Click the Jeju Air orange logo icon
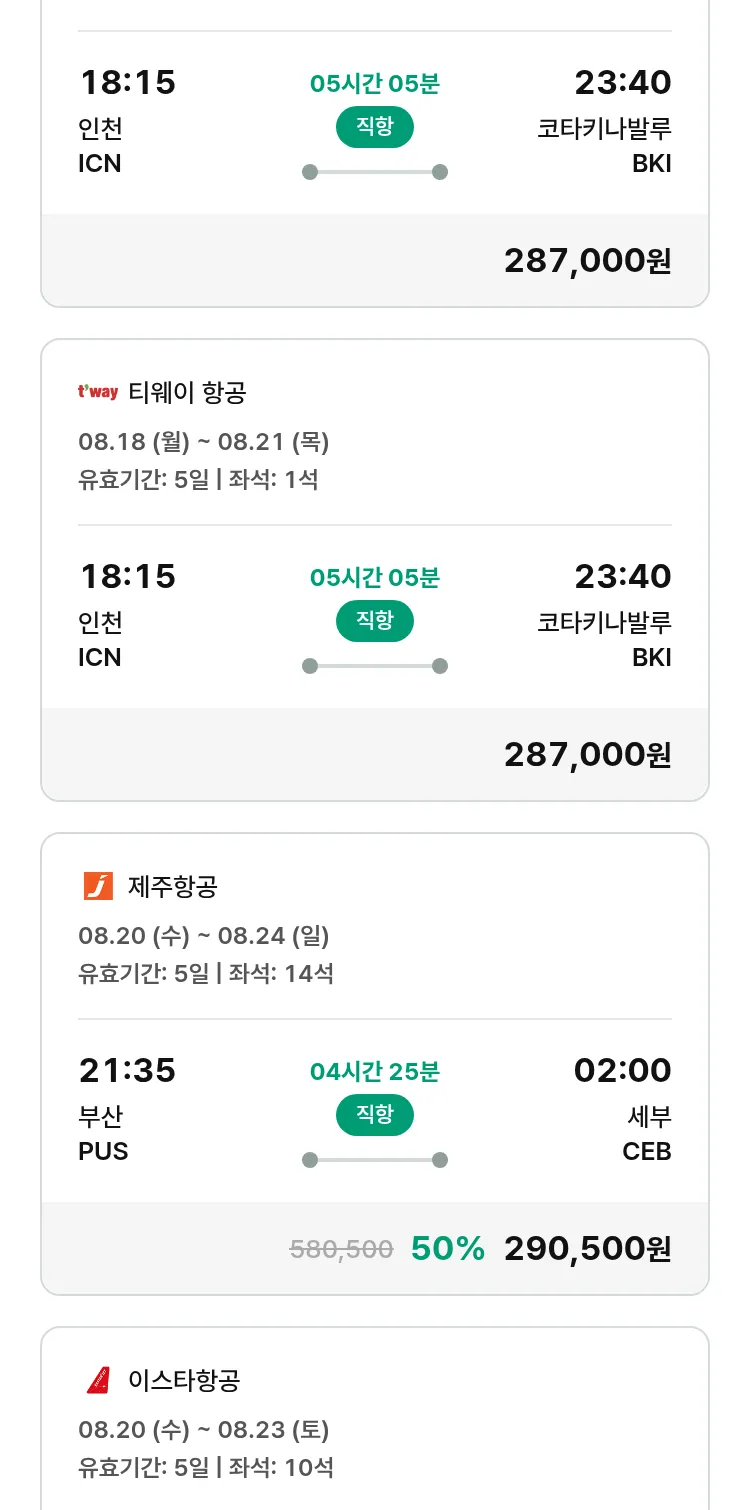This screenshot has height=1510, width=750. point(98,886)
